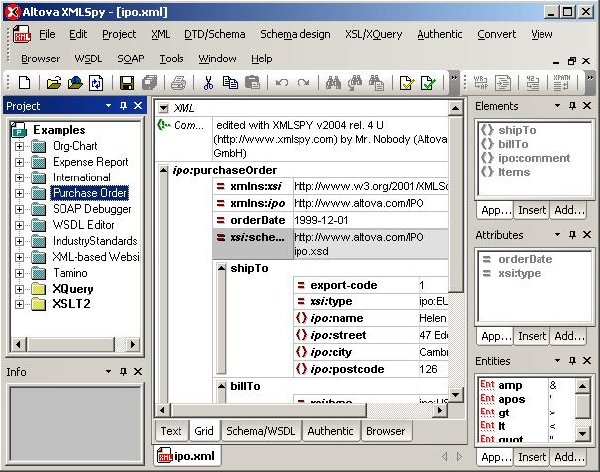Open a file with the Open folder icon
The width and height of the screenshot is (600, 472).
(54, 82)
